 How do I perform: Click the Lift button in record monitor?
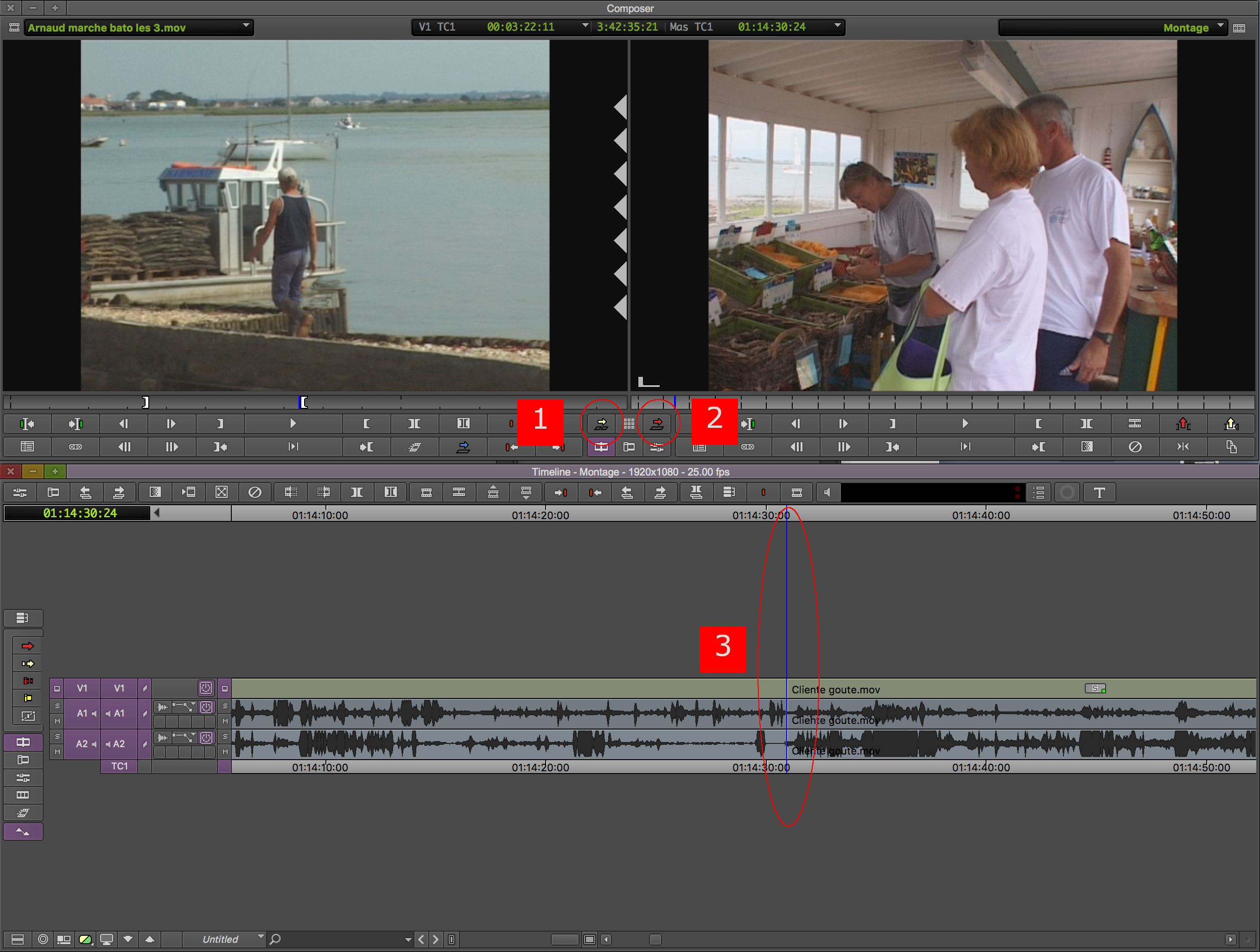(1183, 424)
